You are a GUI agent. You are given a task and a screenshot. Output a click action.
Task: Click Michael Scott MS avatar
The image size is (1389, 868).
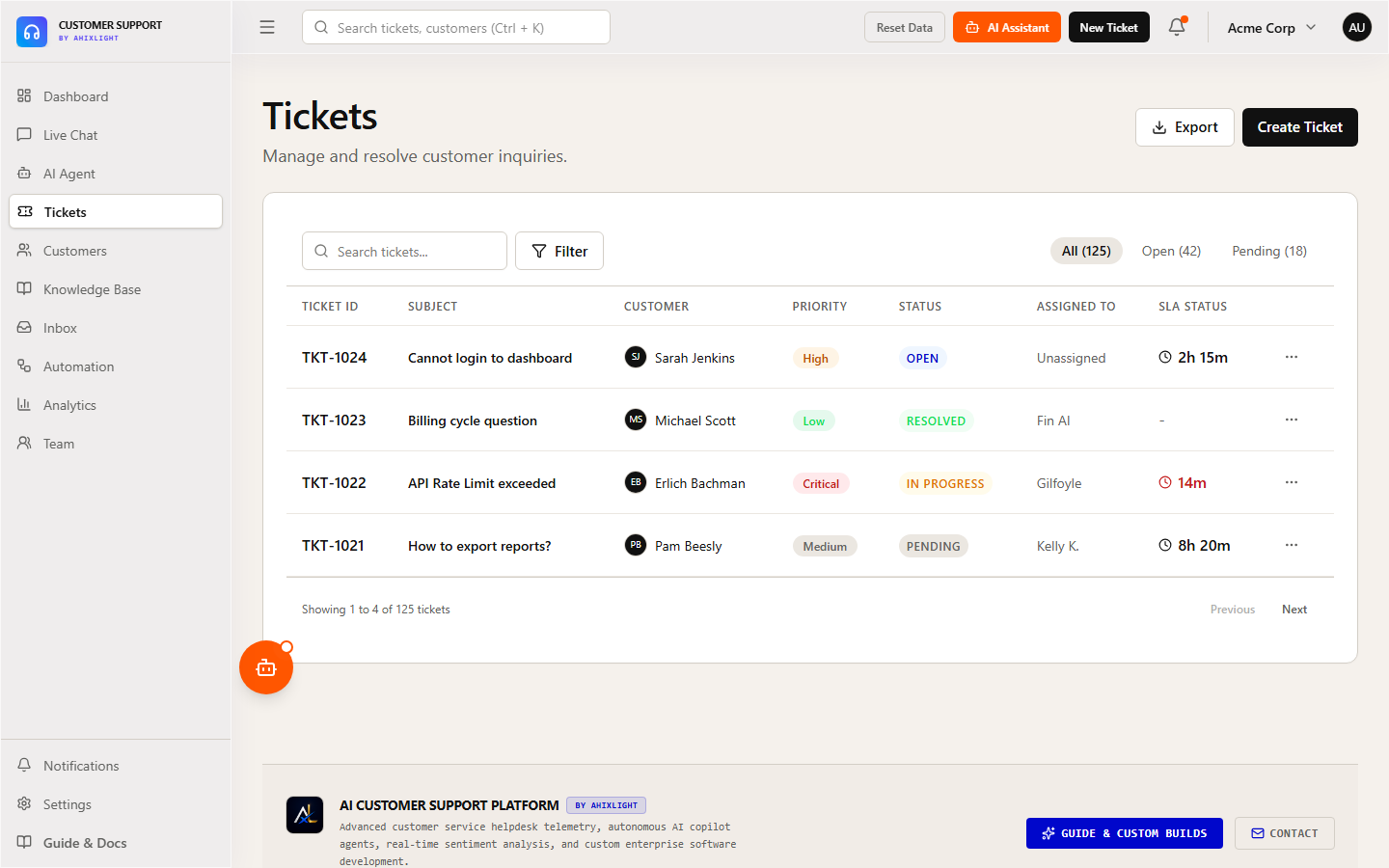pos(636,420)
